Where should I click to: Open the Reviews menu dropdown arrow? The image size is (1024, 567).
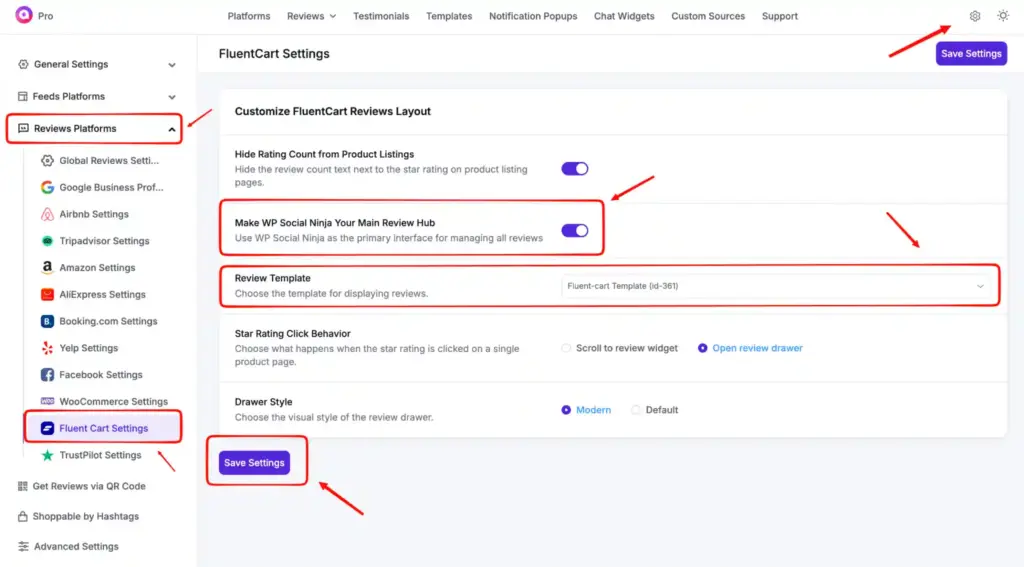point(332,16)
